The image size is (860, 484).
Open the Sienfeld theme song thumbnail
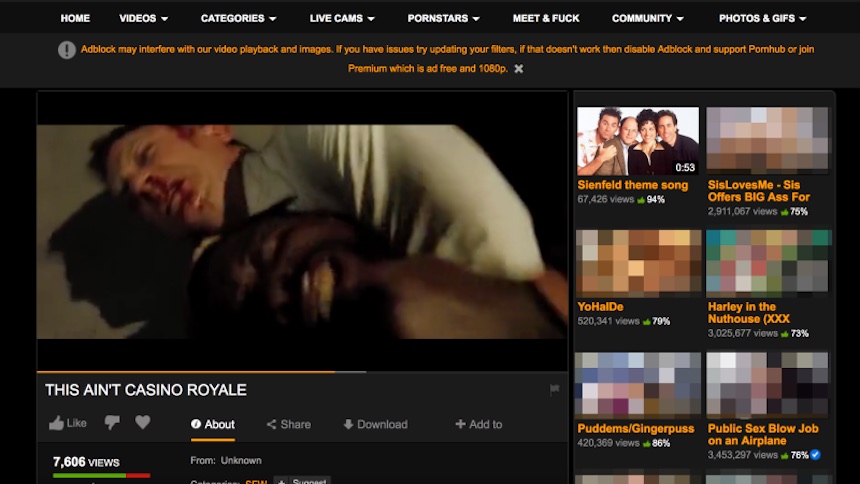tap(637, 141)
